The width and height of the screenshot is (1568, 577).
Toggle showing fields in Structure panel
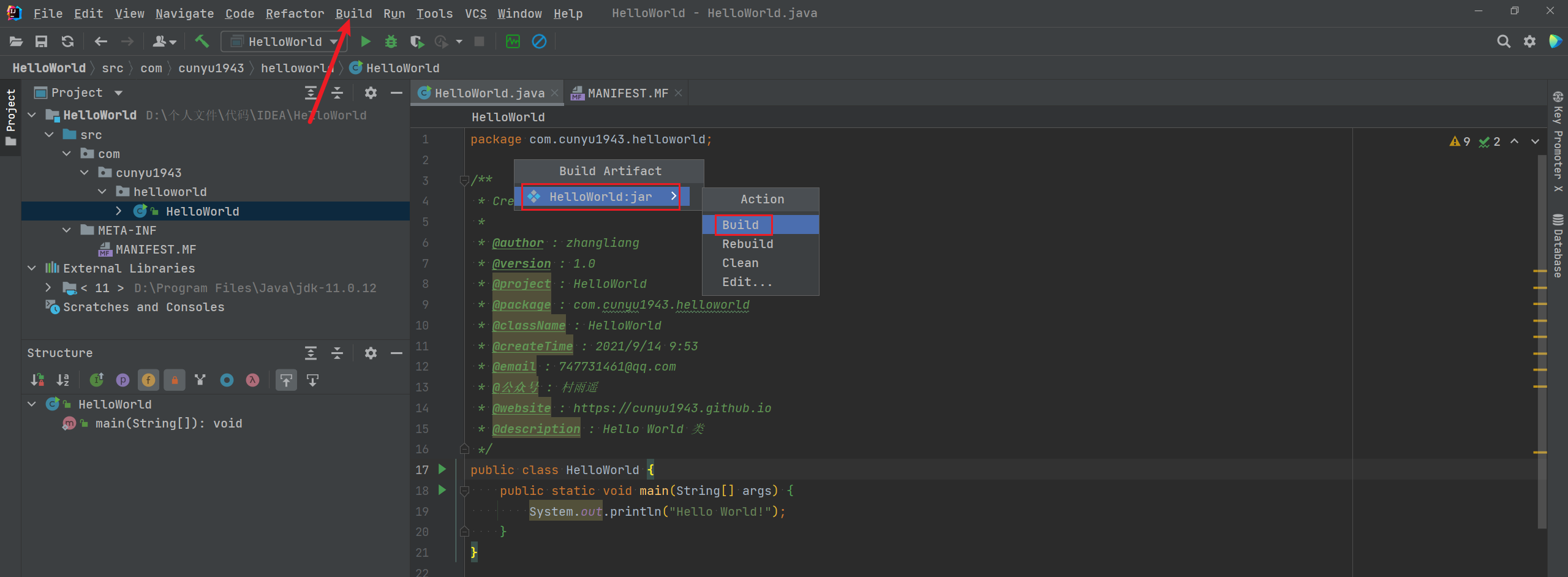pyautogui.click(x=148, y=380)
